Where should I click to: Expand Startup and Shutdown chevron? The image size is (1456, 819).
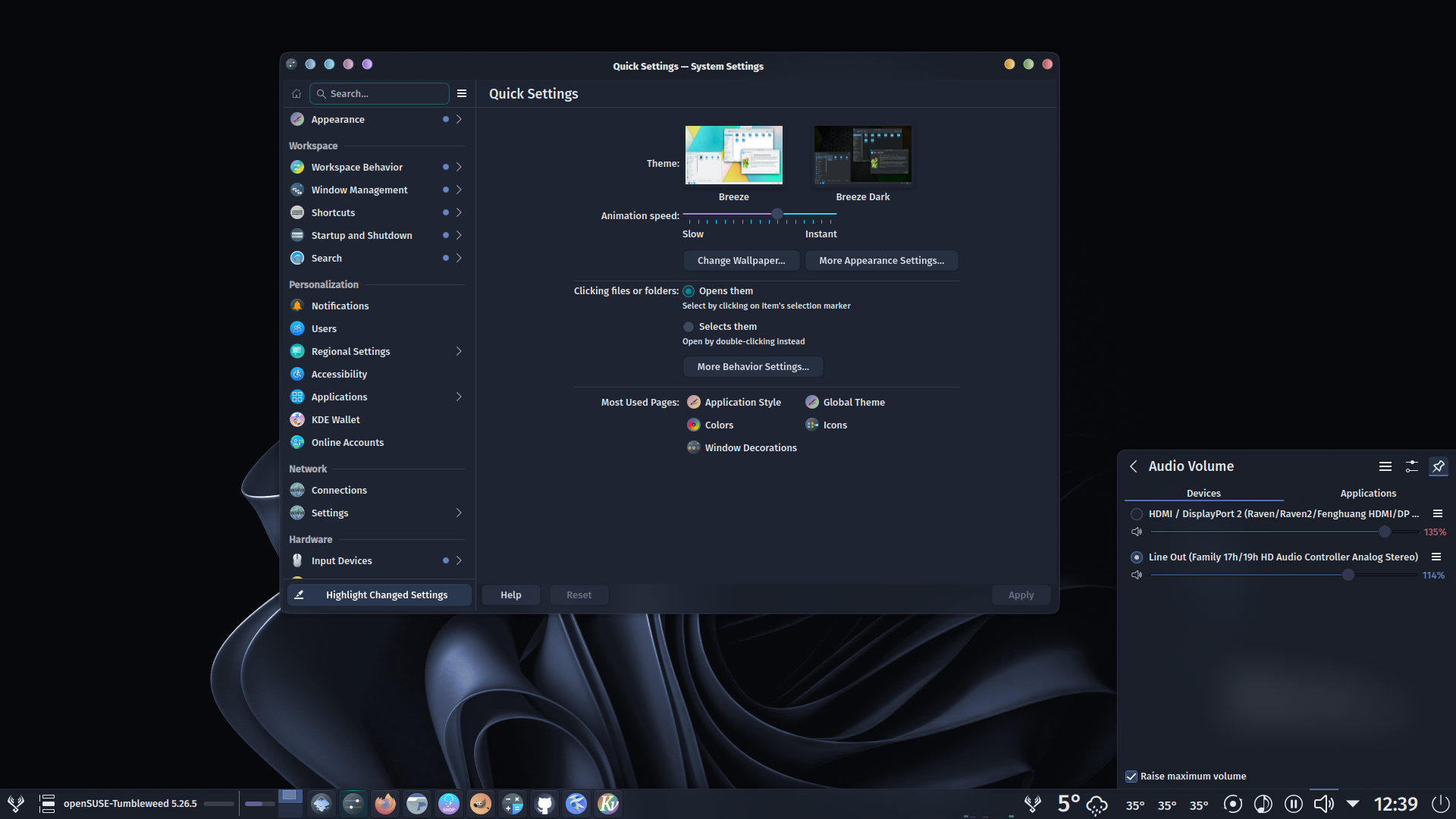[x=459, y=235]
